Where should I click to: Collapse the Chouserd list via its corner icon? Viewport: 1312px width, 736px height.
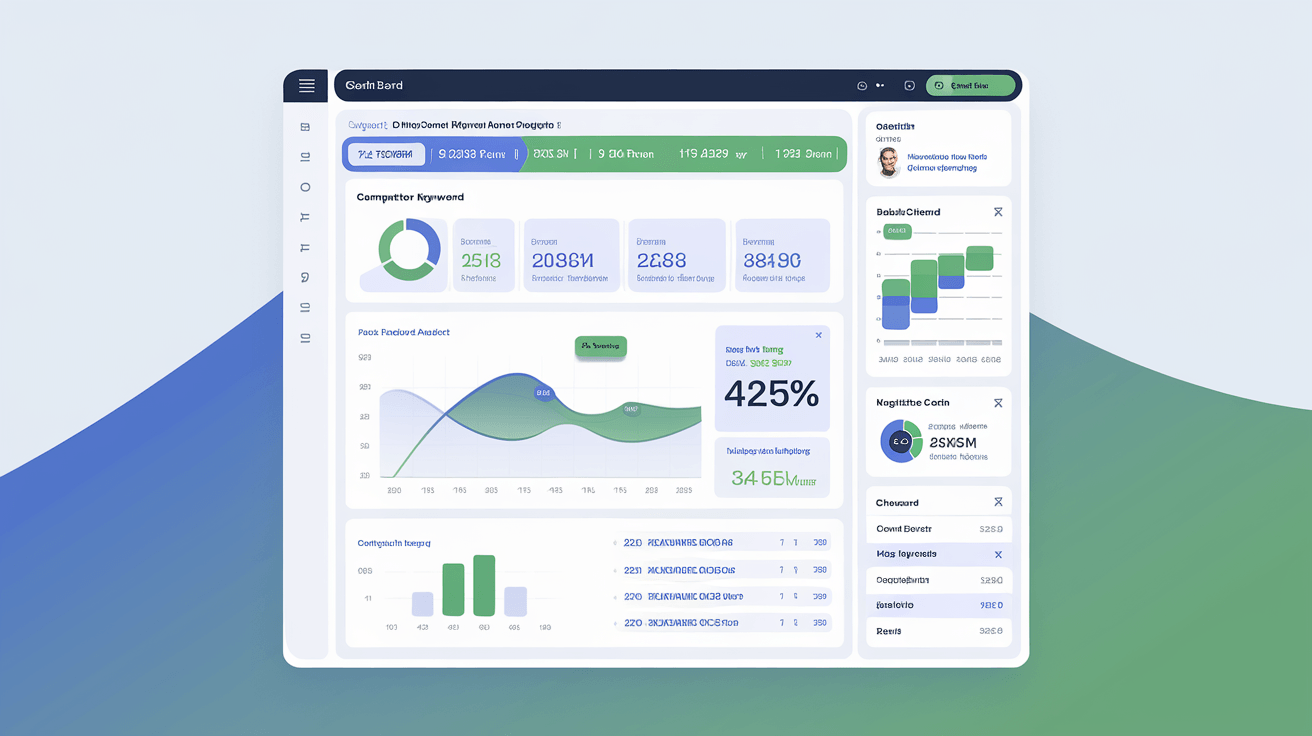pyautogui.click(x=998, y=502)
